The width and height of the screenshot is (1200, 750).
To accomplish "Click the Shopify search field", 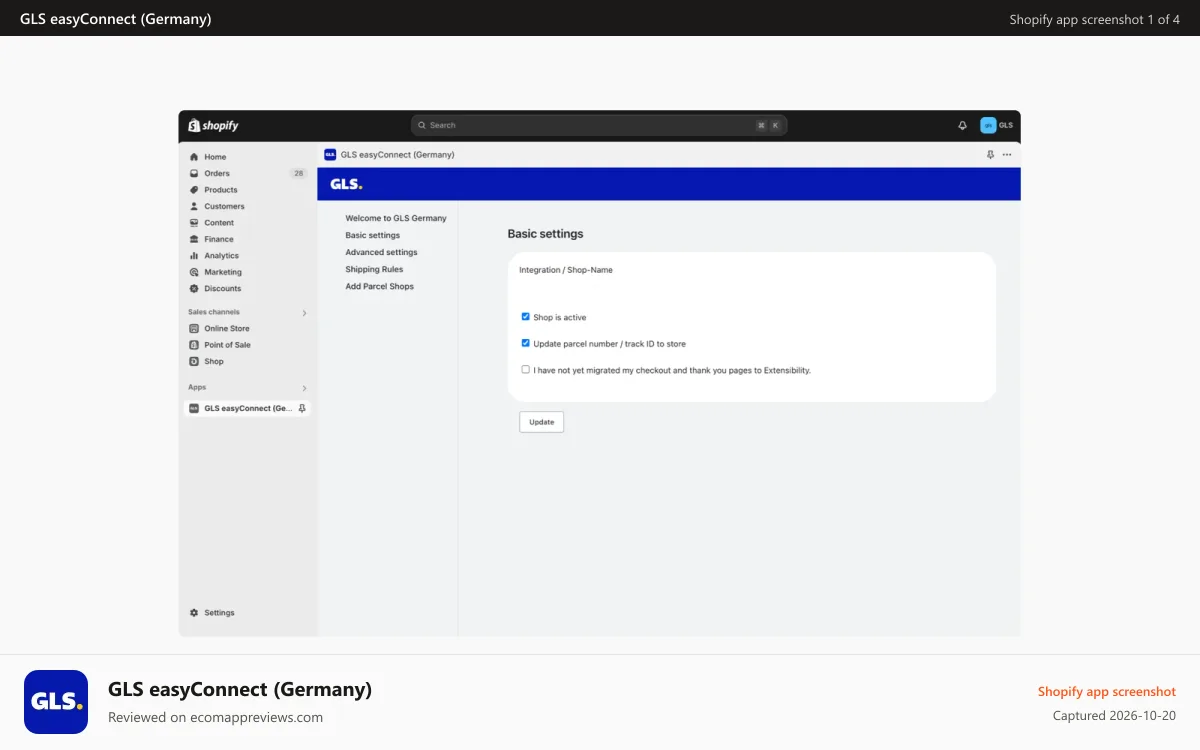I will click(x=599, y=125).
